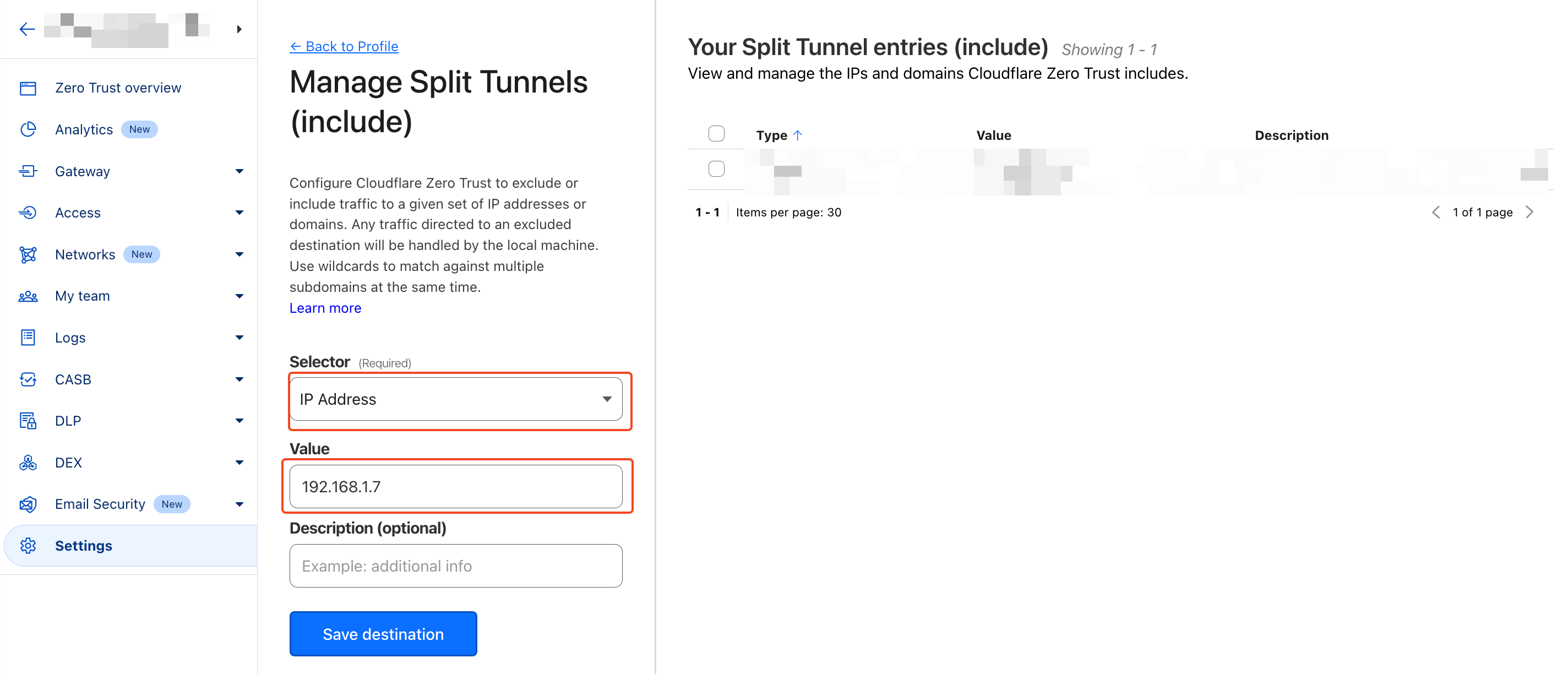Click the Zero Trust overview icon
Viewport: 1568px width, 674px height.
tap(28, 88)
